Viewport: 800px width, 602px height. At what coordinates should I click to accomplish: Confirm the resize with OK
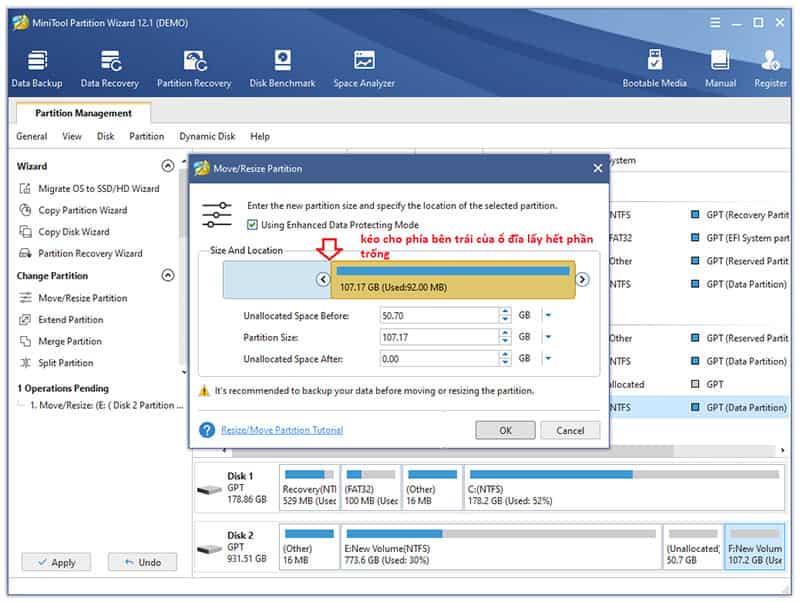(x=505, y=430)
